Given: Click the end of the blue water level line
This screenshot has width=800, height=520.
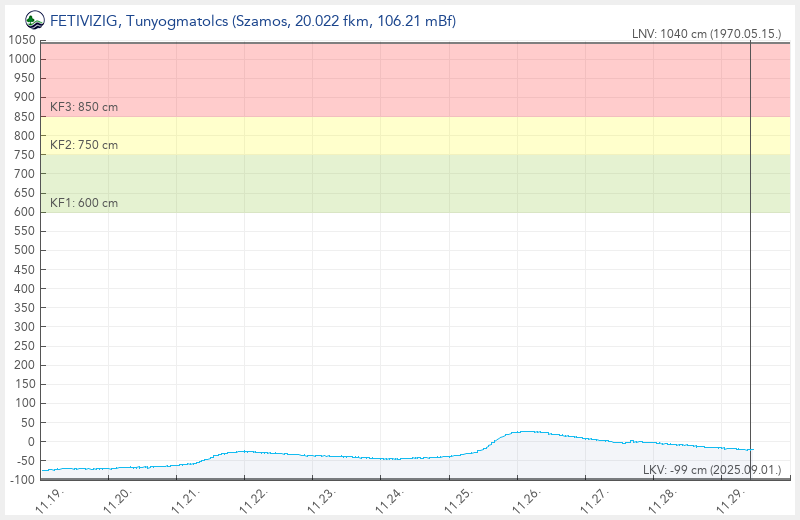Looking at the screenshot, I should 750,450.
